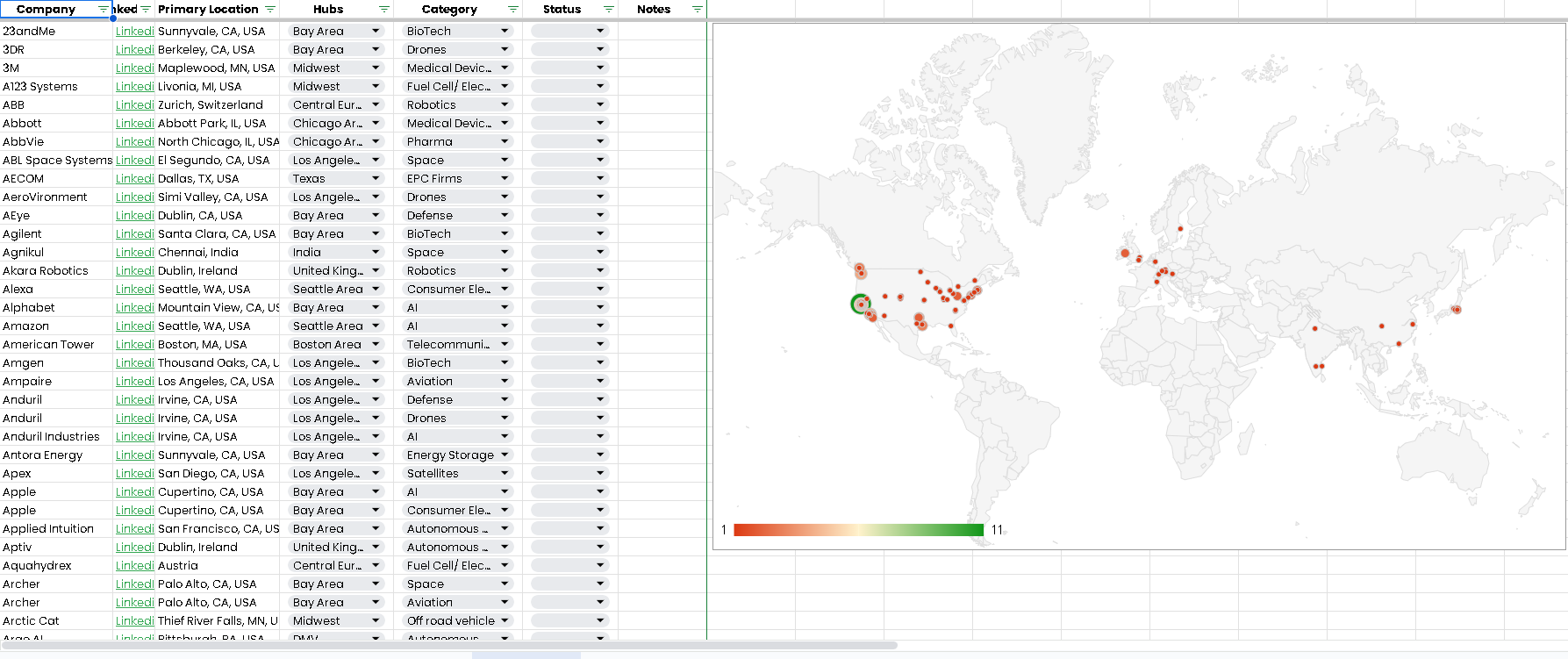Image resolution: width=1568 pixels, height=659 pixels.
Task: Select cell Thief River Falls location
Action: [218, 620]
